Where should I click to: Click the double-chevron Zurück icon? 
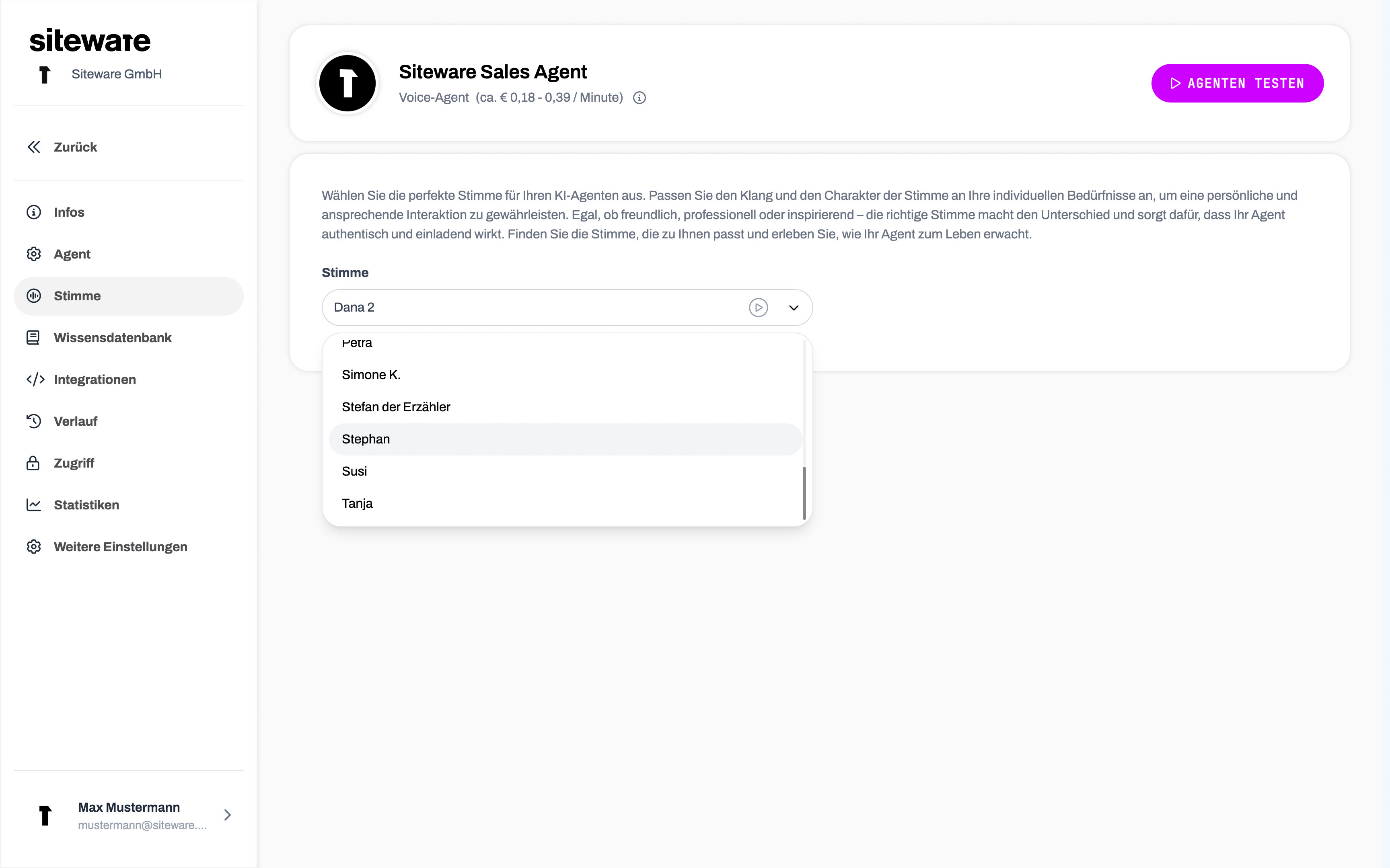(x=34, y=147)
